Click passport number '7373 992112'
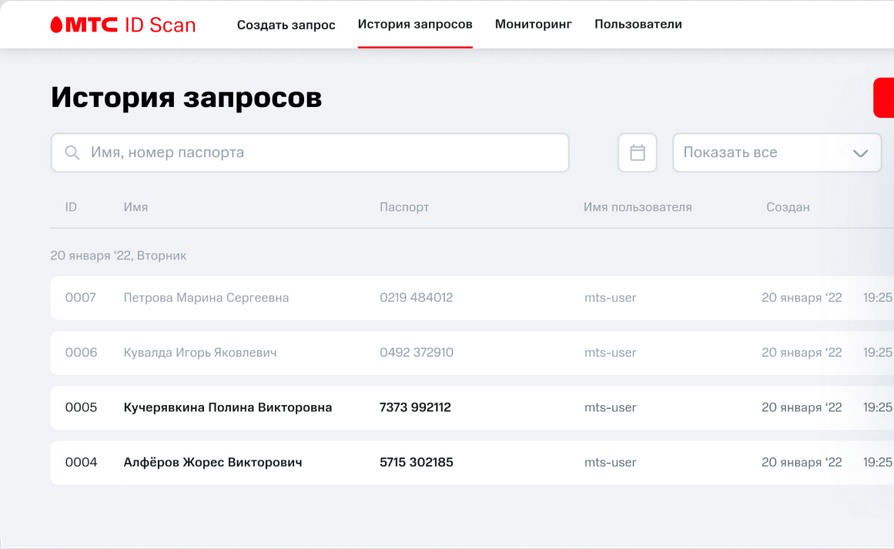 coord(415,407)
